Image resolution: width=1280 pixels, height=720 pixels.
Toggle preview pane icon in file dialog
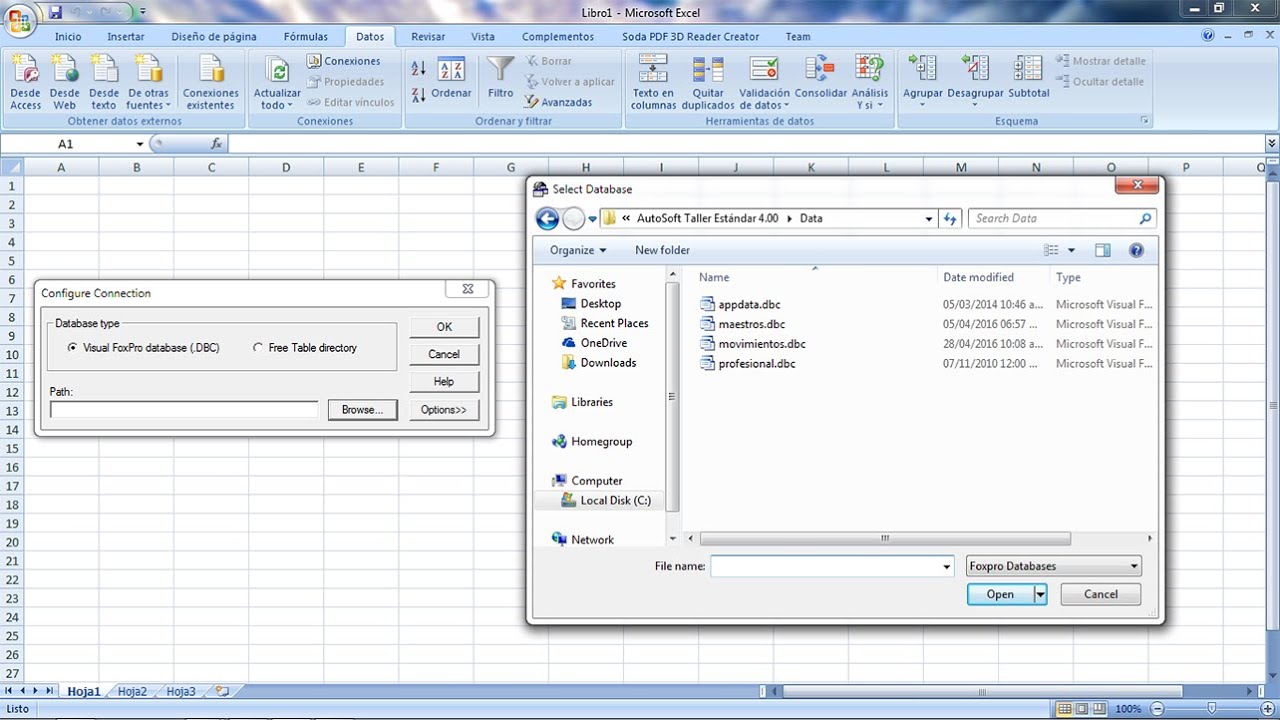1102,250
